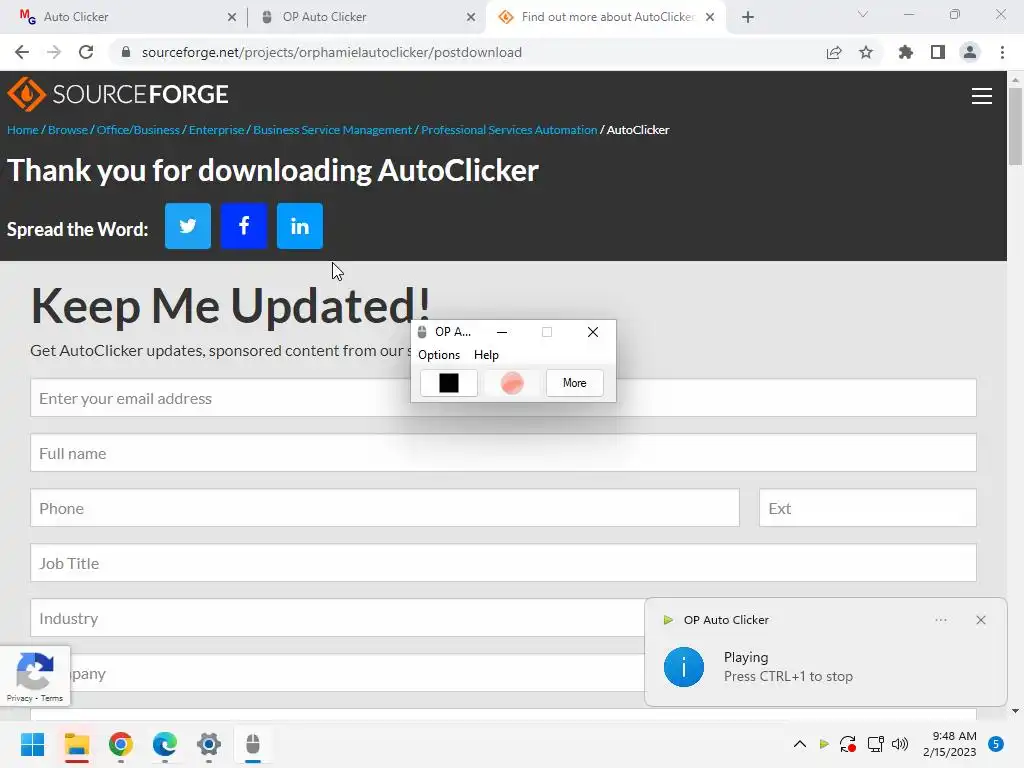This screenshot has height=768, width=1024.
Task: Open the notification center badge
Action: pos(995,744)
